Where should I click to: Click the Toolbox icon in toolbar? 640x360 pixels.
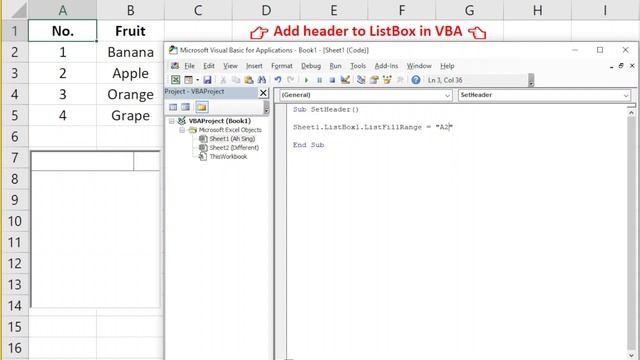point(400,80)
